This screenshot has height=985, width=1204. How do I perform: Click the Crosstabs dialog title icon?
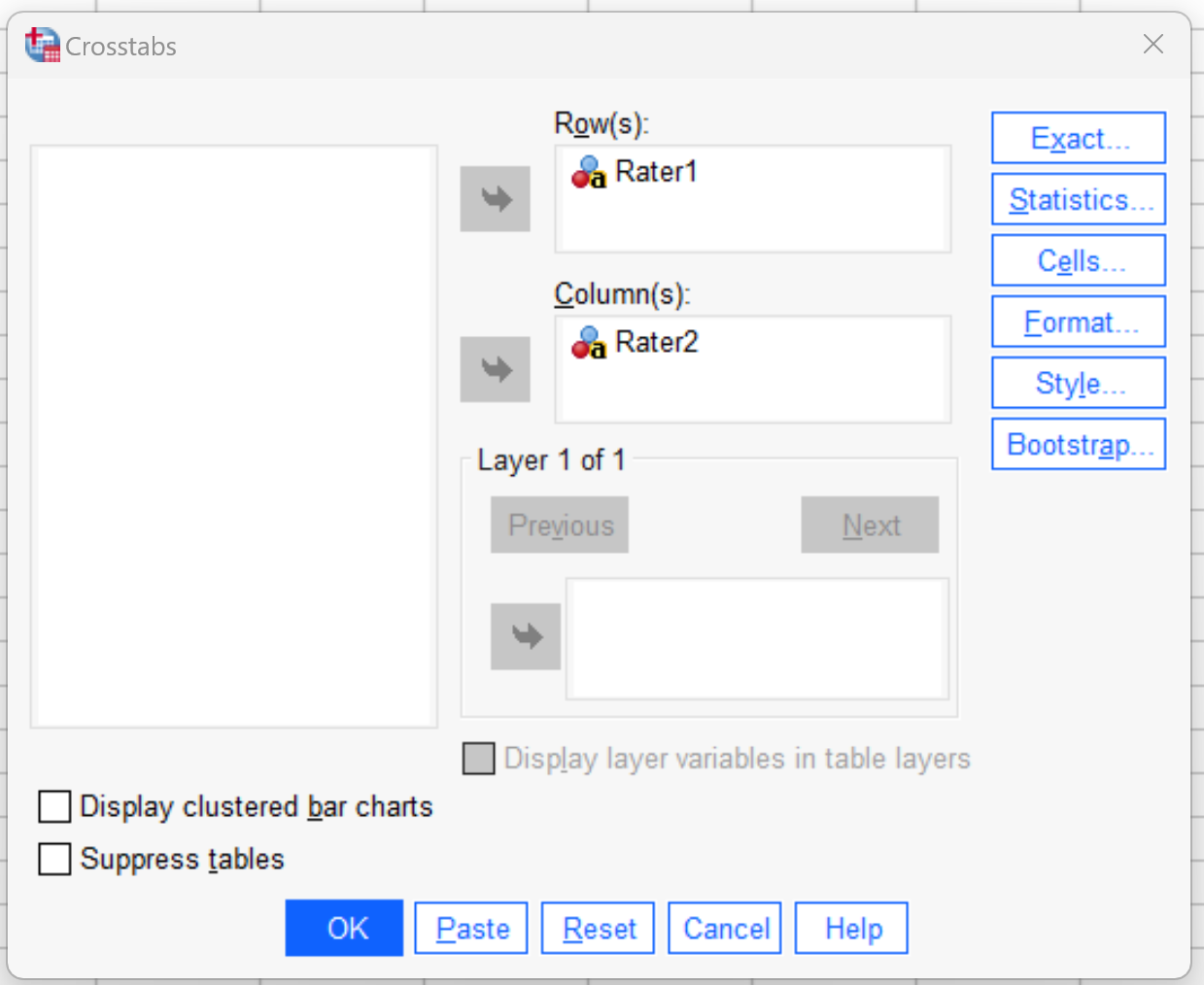click(x=42, y=46)
